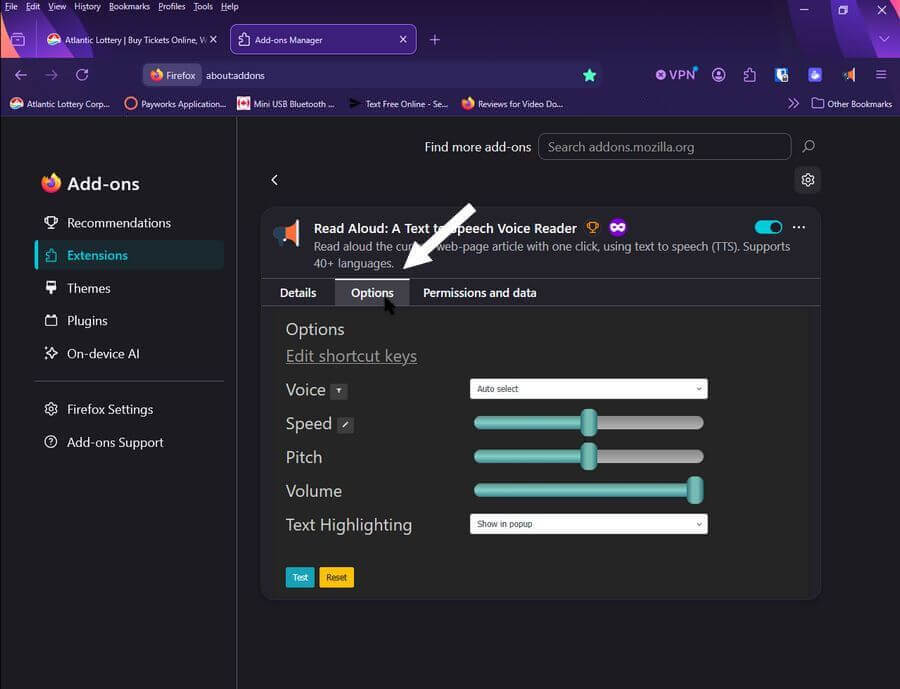Click the recommended trophy badge icon
The image size is (900, 689).
coord(592,228)
